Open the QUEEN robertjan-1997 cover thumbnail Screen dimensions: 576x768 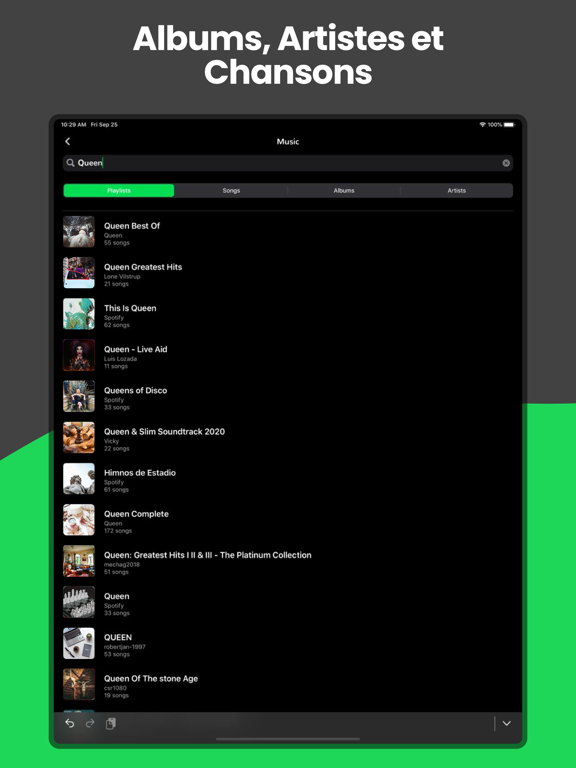click(x=79, y=643)
